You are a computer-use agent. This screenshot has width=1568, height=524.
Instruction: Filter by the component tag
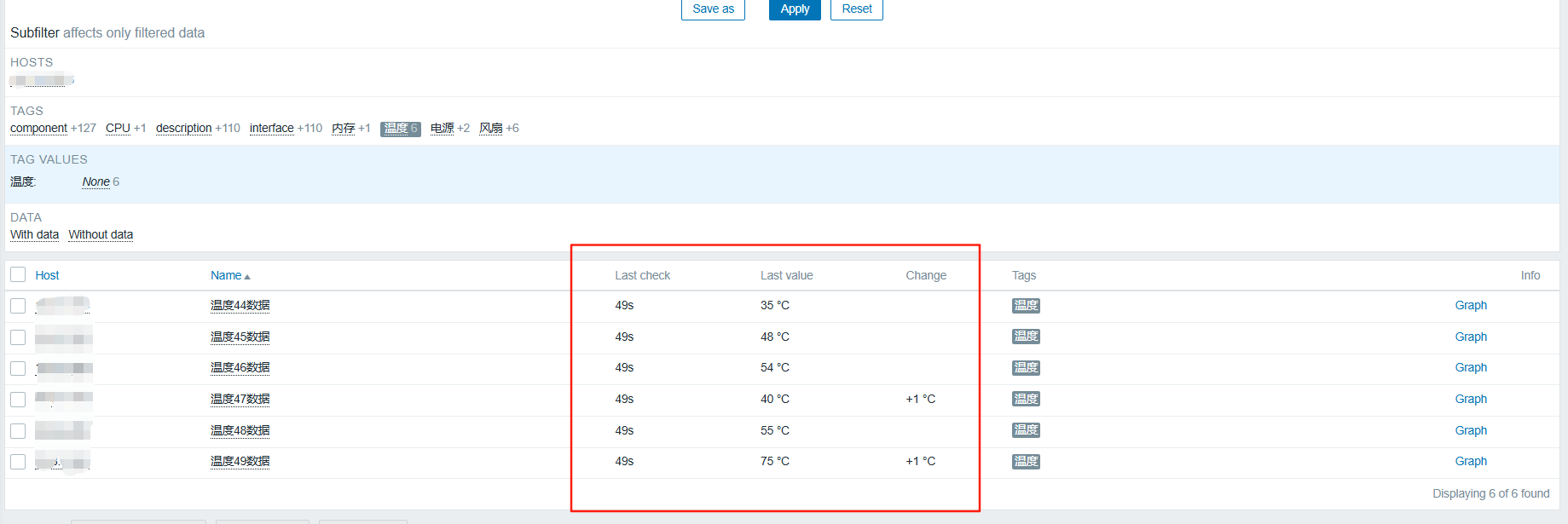[38, 129]
